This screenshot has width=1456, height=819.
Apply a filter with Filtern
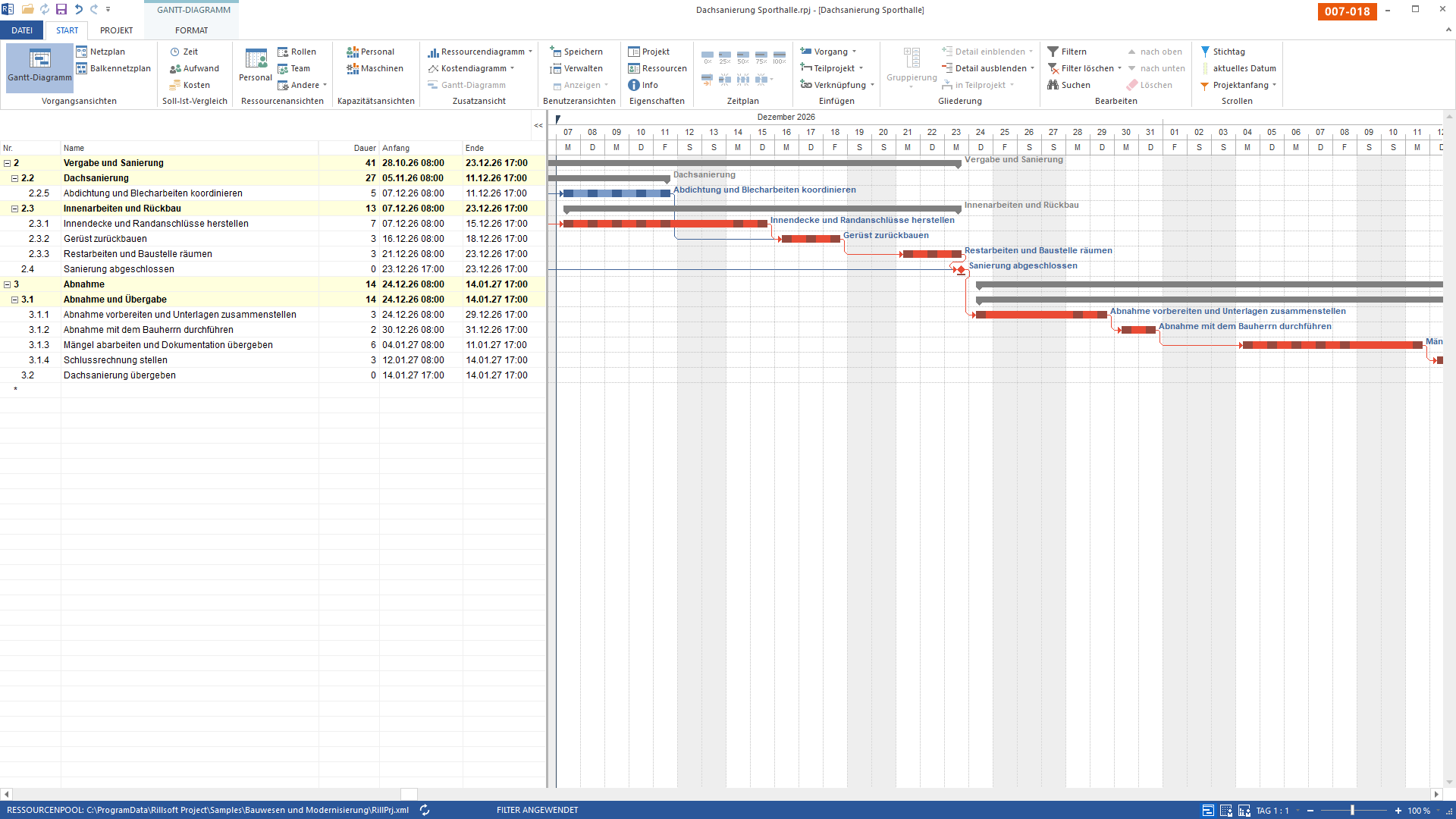click(x=1067, y=52)
